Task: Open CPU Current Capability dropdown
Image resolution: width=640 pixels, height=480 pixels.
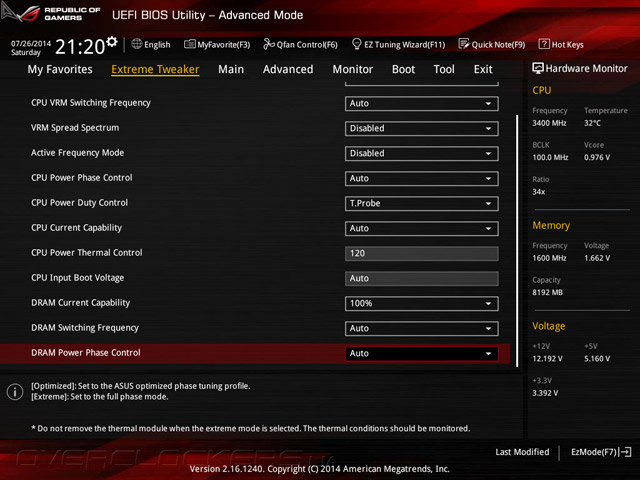Action: pos(422,229)
